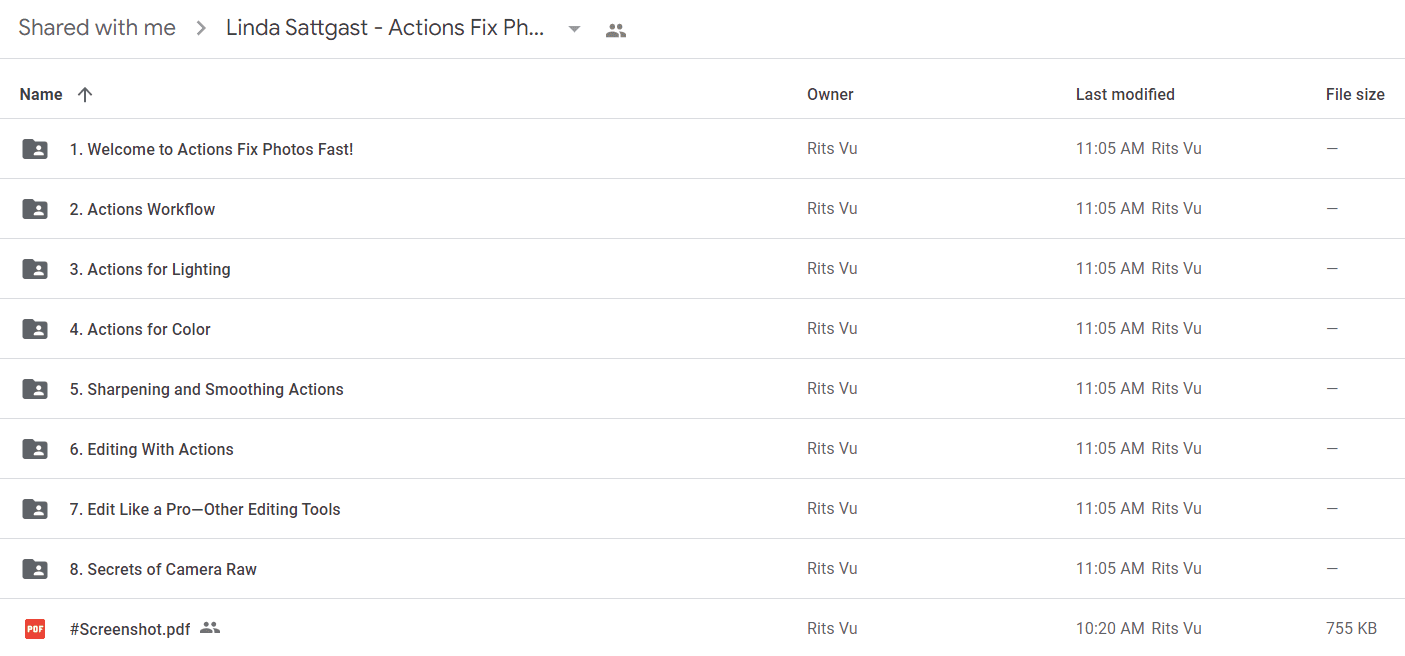Click the Linda Sattgast folder title in breadcrumb
Screen dimensions: 1405x656
coord(385,28)
